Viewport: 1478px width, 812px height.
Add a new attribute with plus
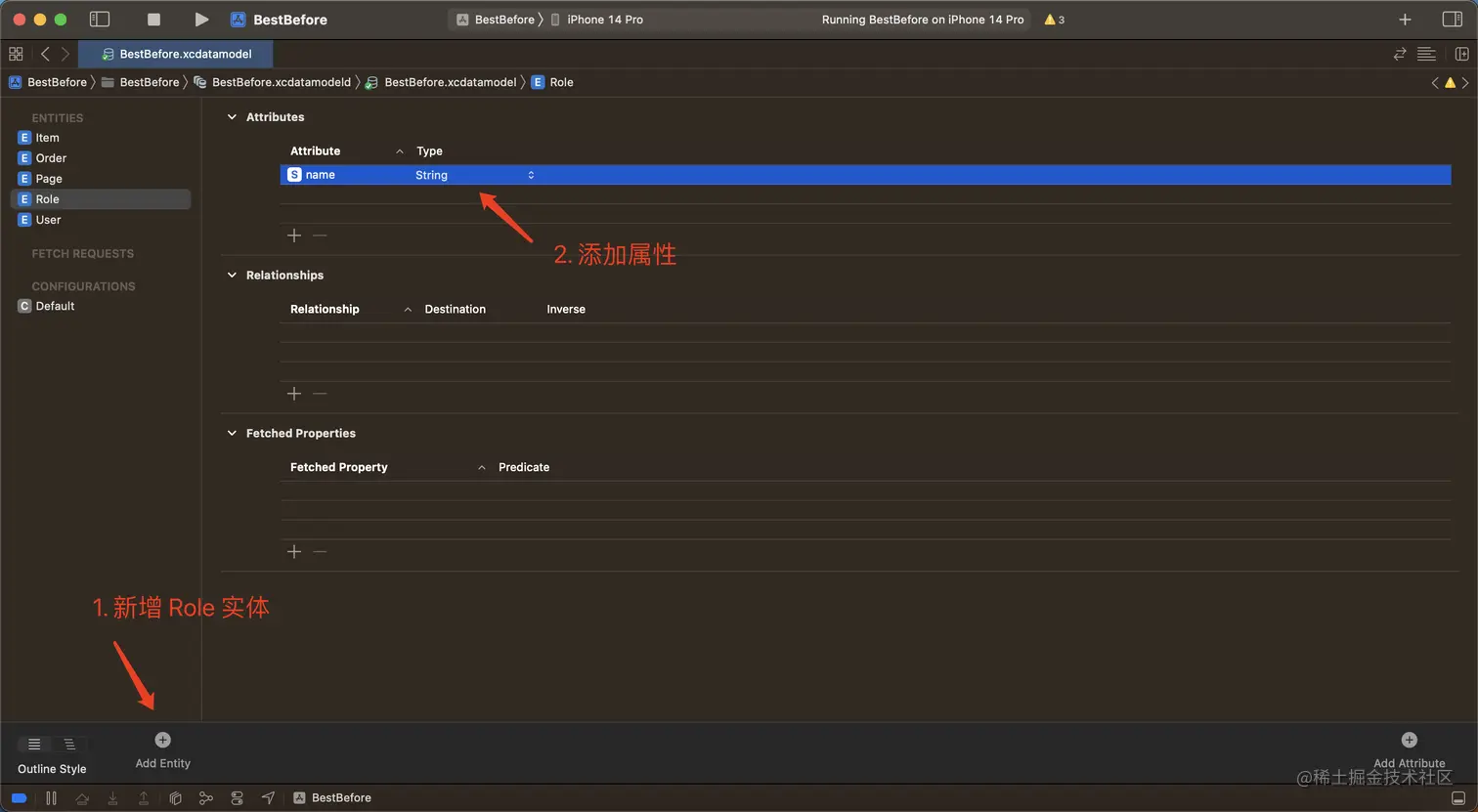[294, 235]
